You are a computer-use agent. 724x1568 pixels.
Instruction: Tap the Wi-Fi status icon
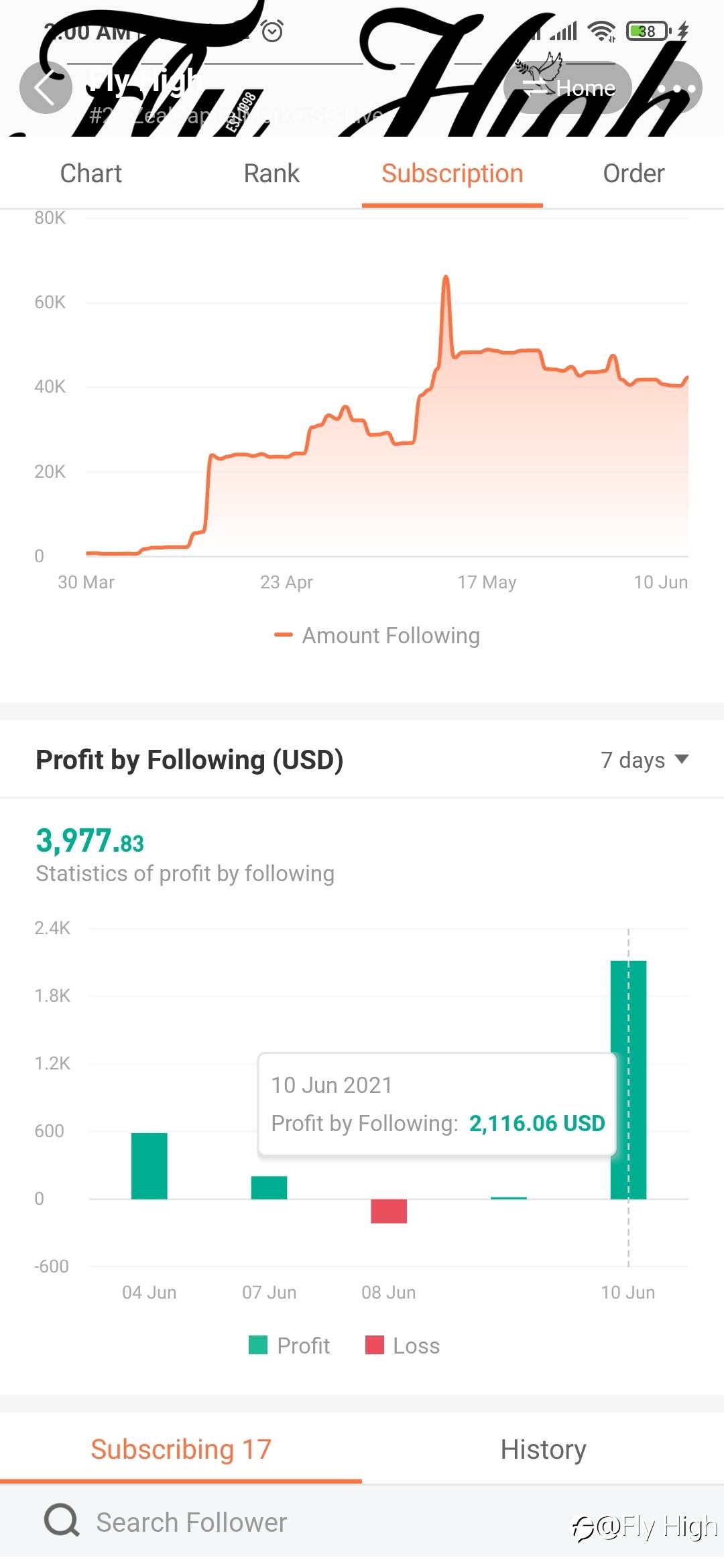(601, 31)
